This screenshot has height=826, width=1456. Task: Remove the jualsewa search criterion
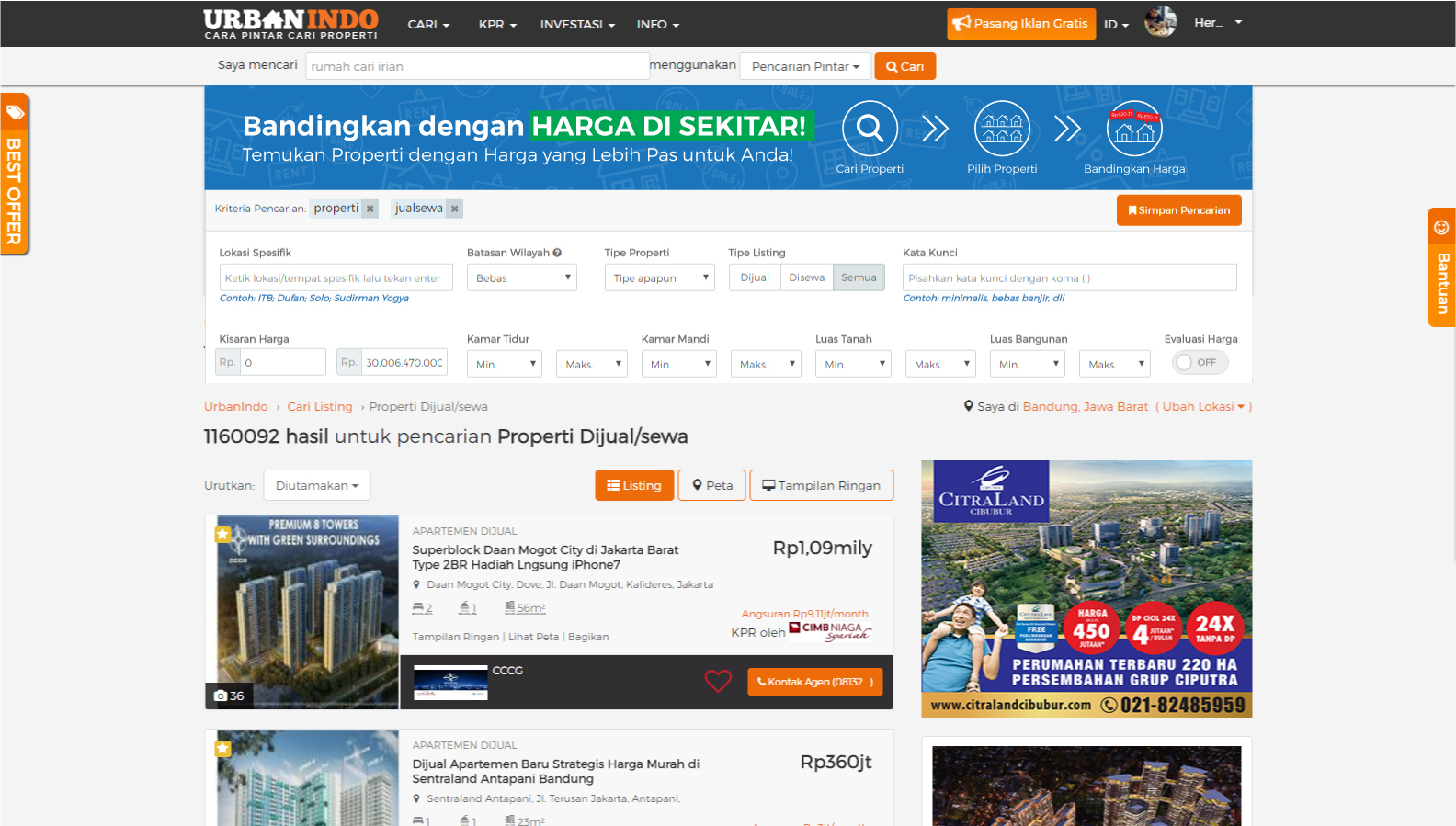click(454, 209)
